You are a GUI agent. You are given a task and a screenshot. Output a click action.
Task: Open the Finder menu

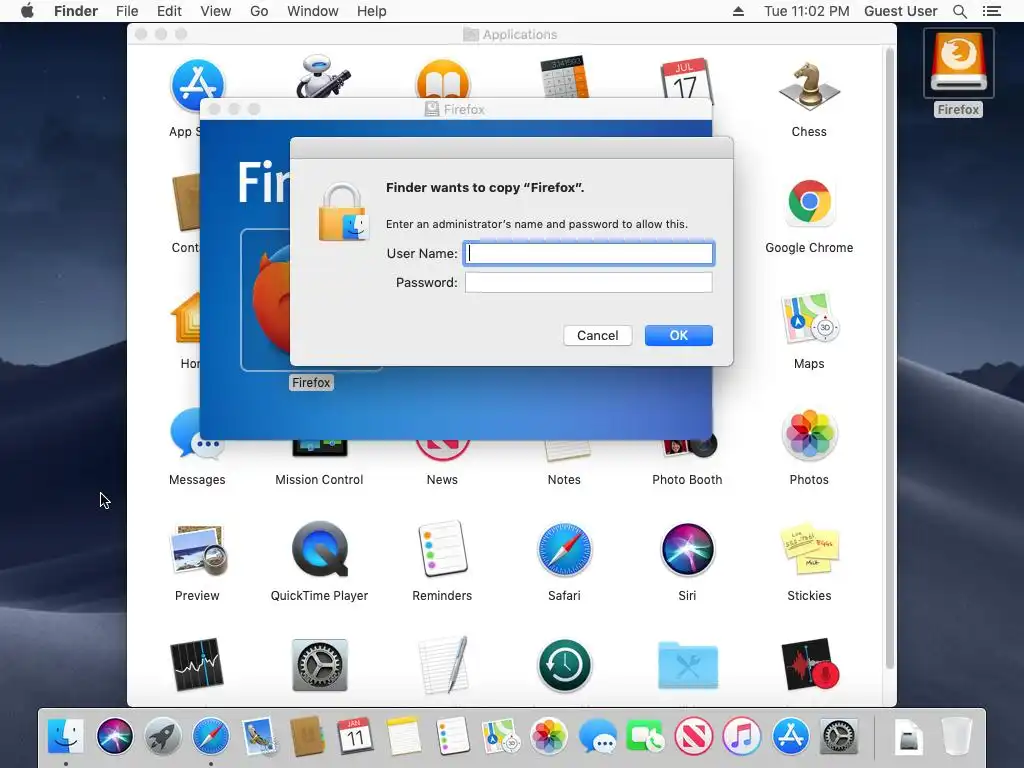click(76, 11)
